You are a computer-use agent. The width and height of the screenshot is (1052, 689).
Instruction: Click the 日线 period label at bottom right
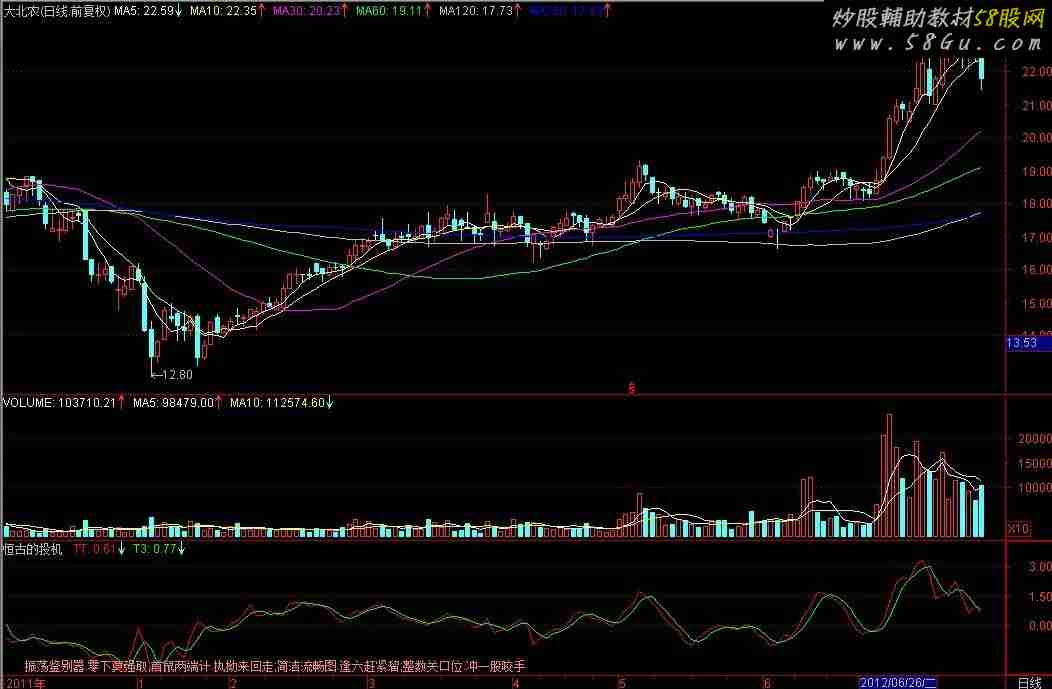1028,682
